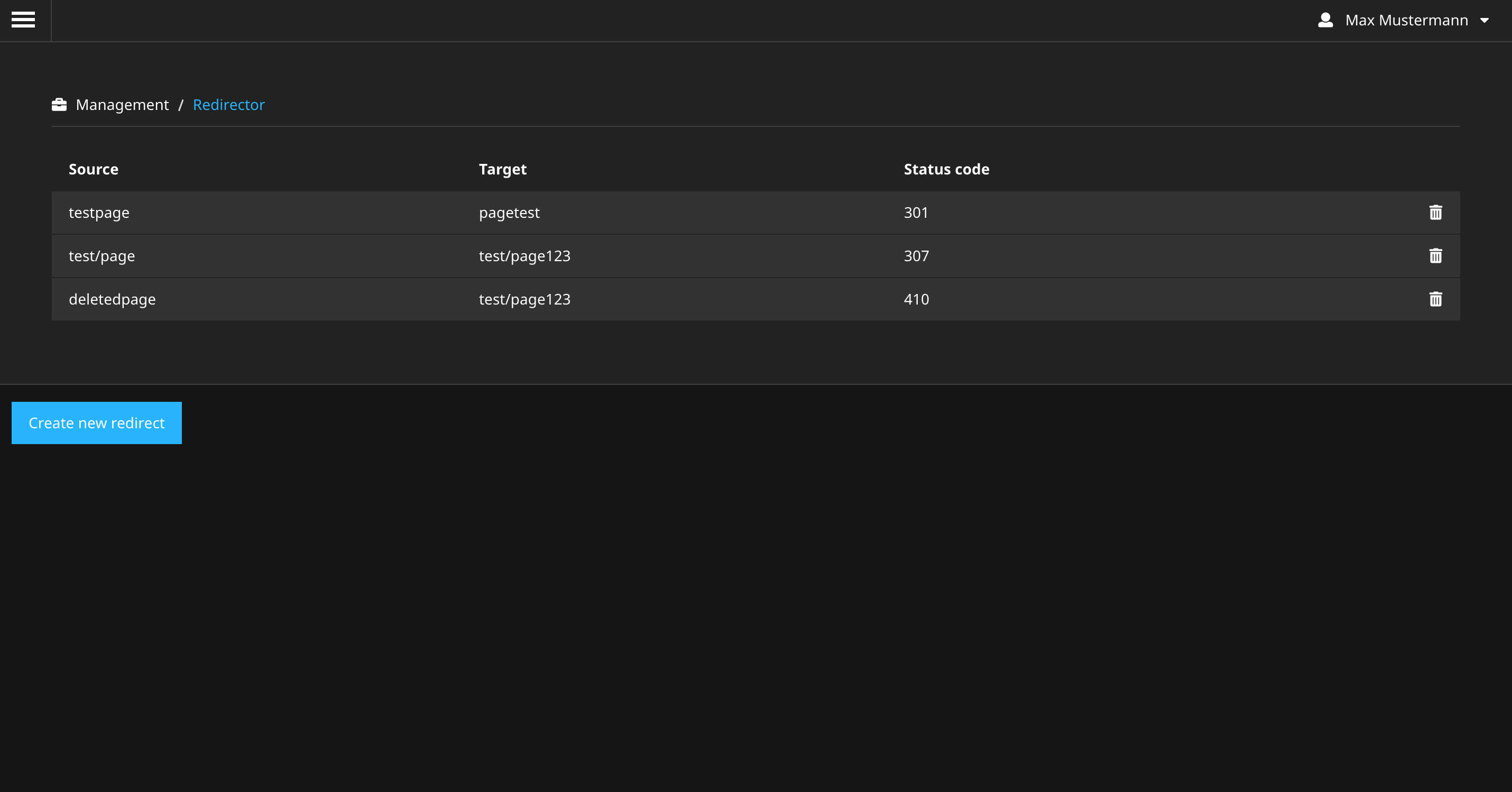Screen dimensions: 1512x792
Task: Open the Redirector breadcrumb link
Action: coord(229,105)
